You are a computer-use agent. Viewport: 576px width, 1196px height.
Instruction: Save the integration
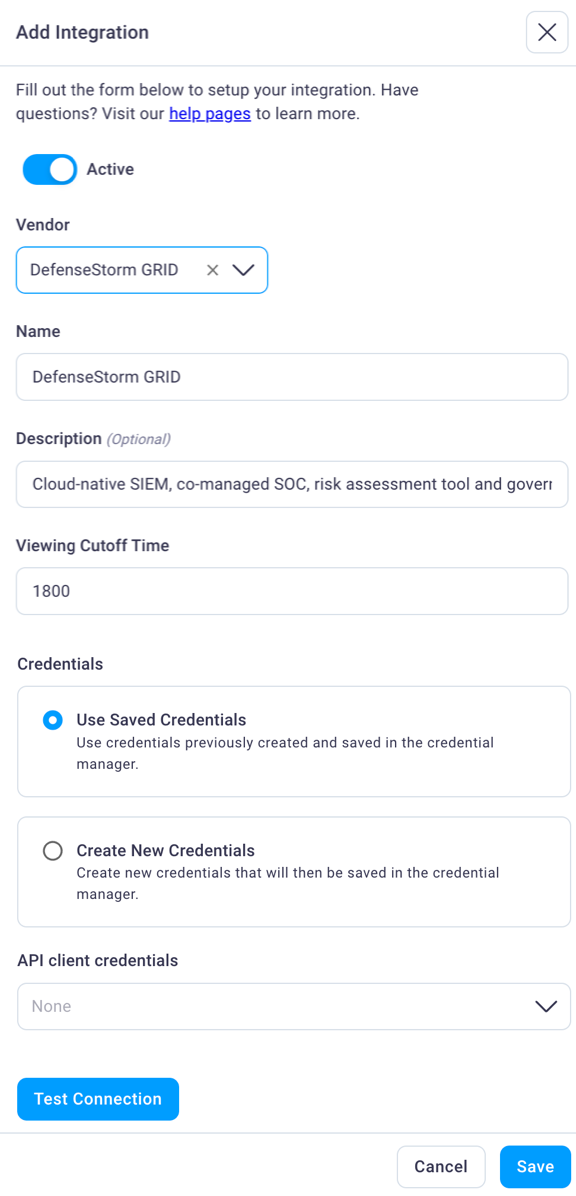(x=536, y=1167)
